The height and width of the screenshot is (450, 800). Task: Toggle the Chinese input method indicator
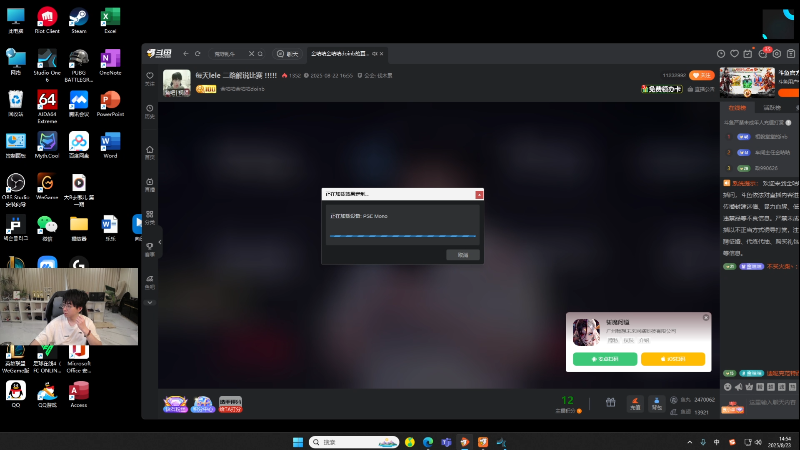click(x=716, y=442)
